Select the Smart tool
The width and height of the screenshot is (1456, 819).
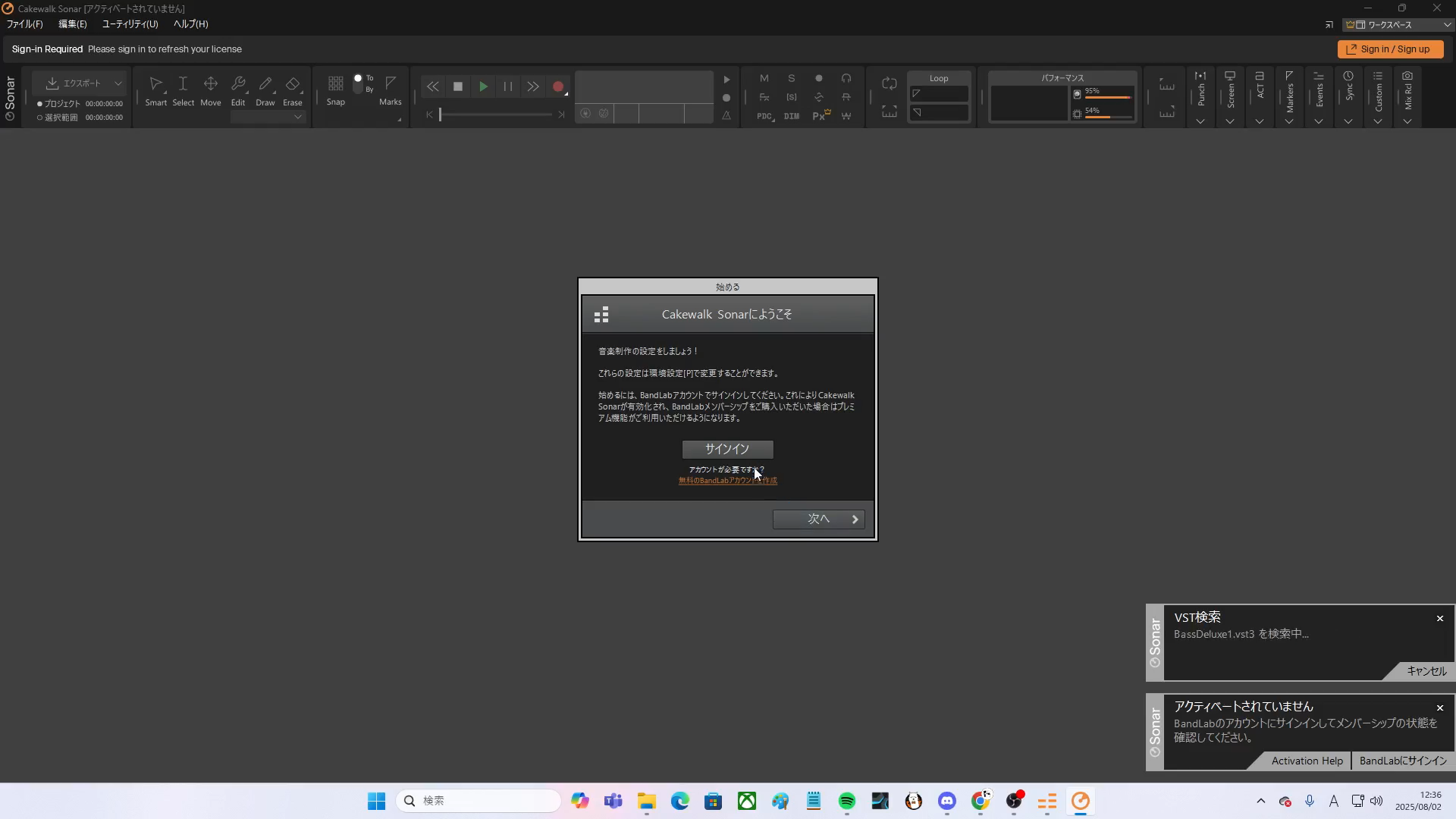[x=155, y=90]
